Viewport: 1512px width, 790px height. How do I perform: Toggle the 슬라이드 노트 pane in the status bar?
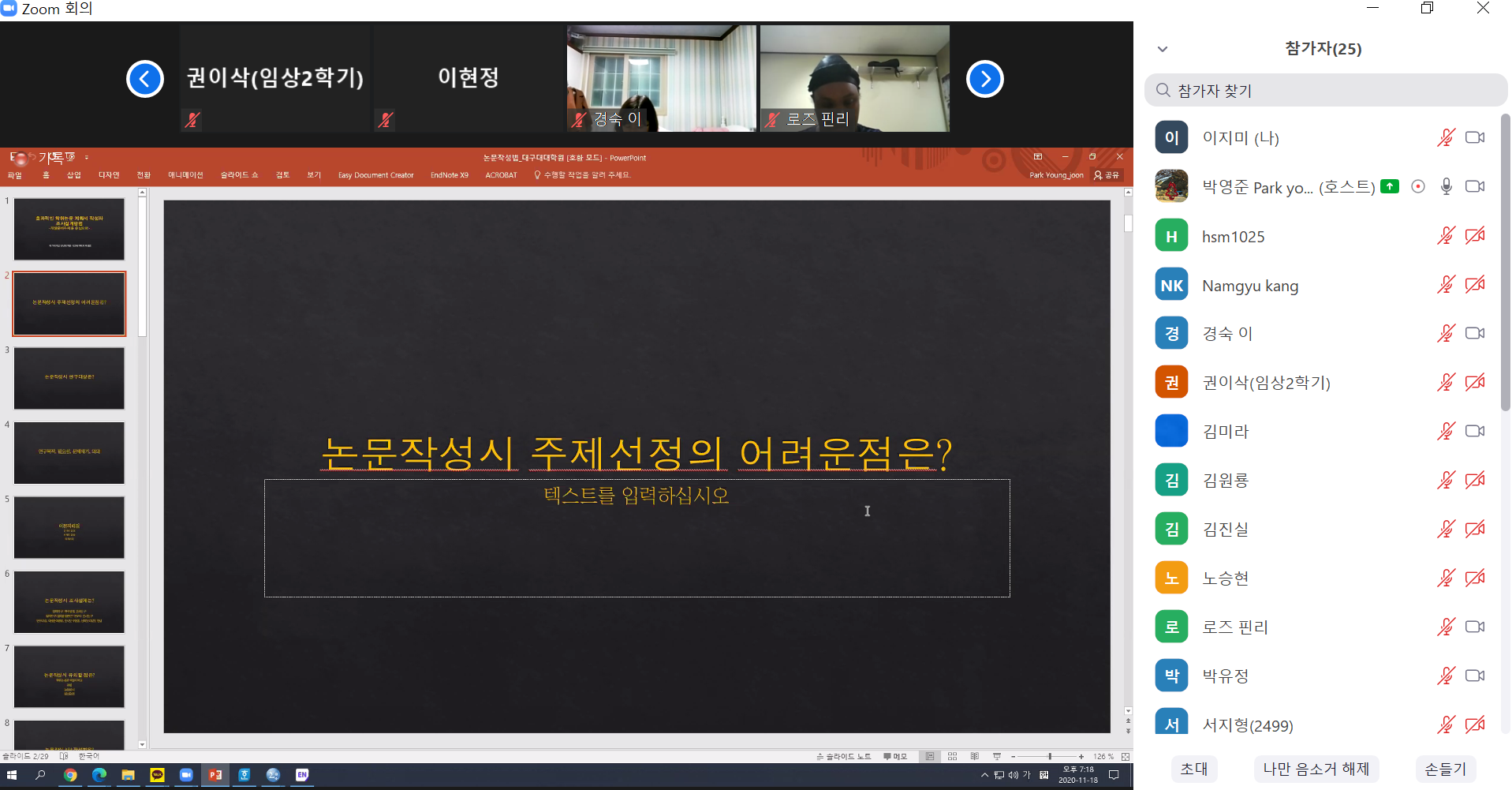pyautogui.click(x=844, y=756)
